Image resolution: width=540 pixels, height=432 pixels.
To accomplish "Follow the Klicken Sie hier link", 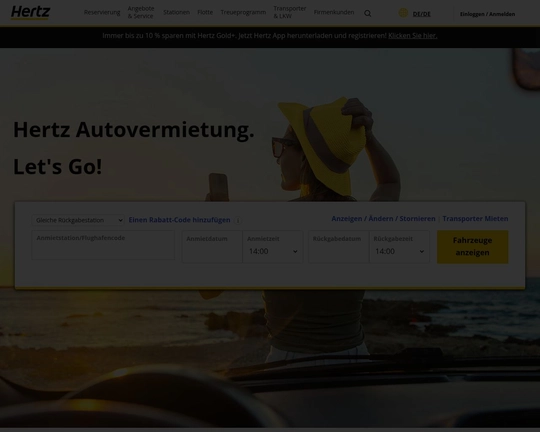I will 413,35.
